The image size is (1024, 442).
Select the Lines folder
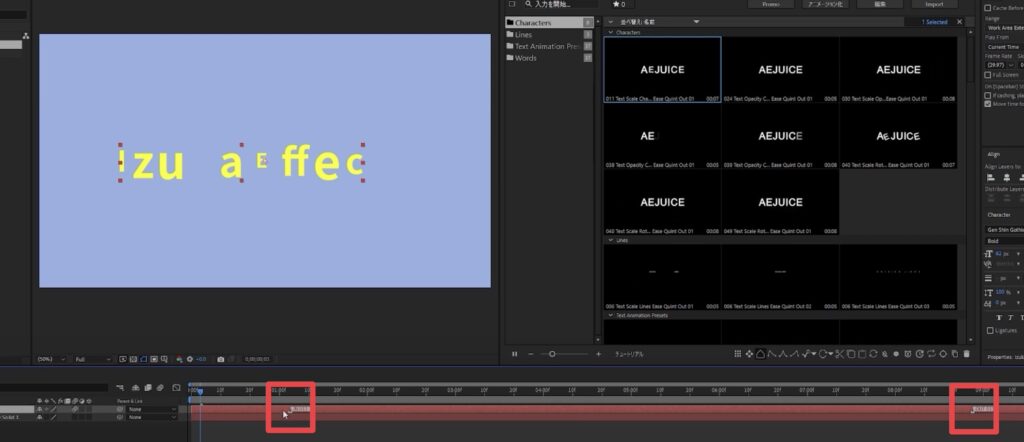524,34
